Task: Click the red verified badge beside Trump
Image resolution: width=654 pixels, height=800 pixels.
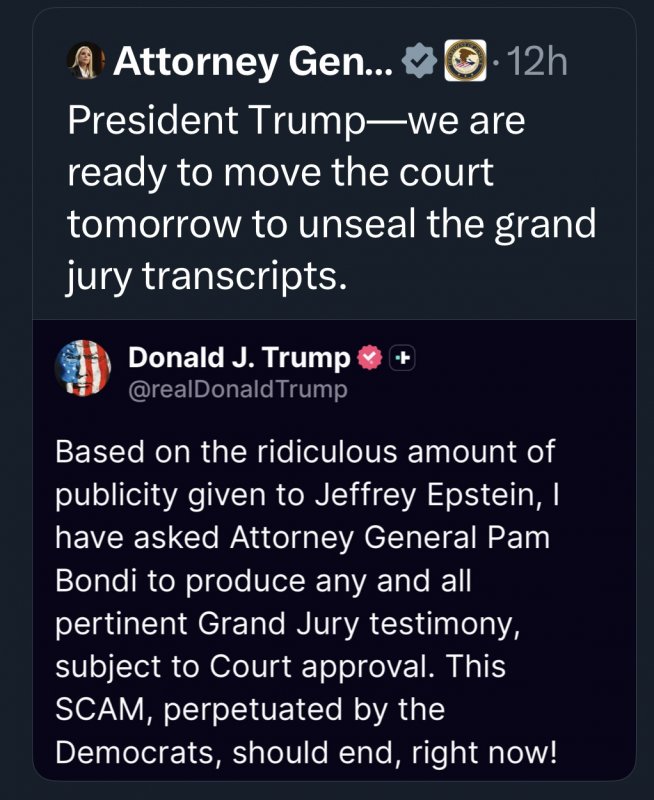Action: point(369,357)
